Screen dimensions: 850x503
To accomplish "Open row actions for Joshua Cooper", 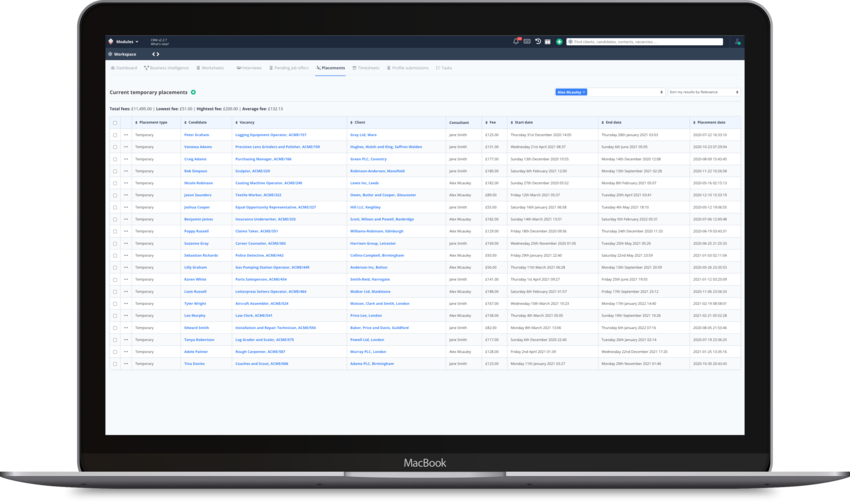I will pyautogui.click(x=126, y=207).
